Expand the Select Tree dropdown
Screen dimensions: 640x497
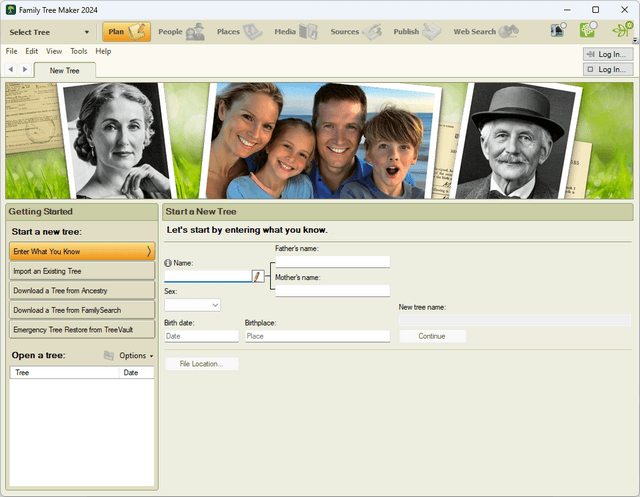point(49,32)
